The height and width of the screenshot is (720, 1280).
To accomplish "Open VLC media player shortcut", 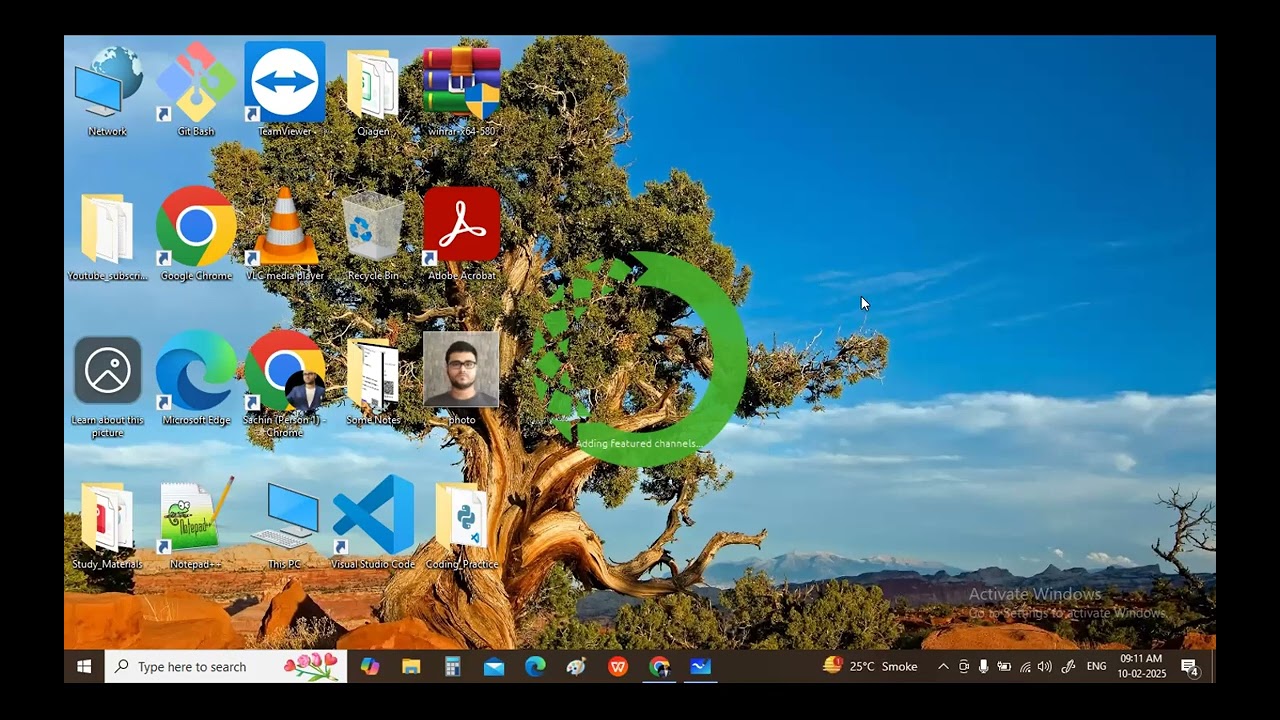I will click(285, 234).
